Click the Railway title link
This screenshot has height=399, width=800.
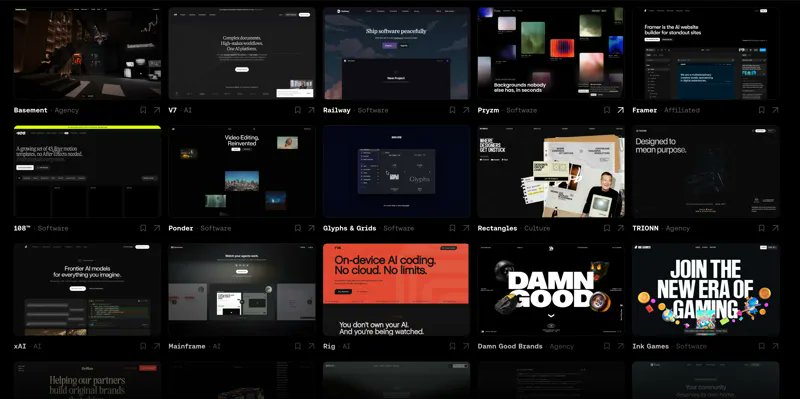click(x=337, y=110)
